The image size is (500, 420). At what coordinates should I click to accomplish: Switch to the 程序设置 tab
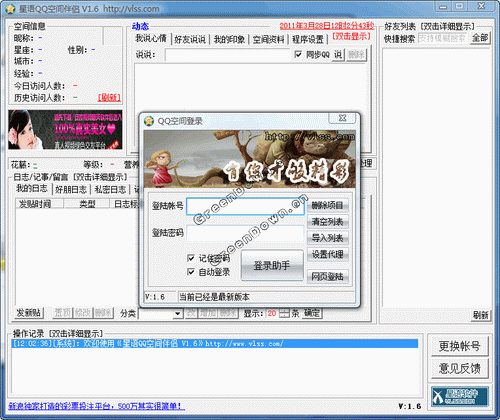pyautogui.click(x=308, y=39)
